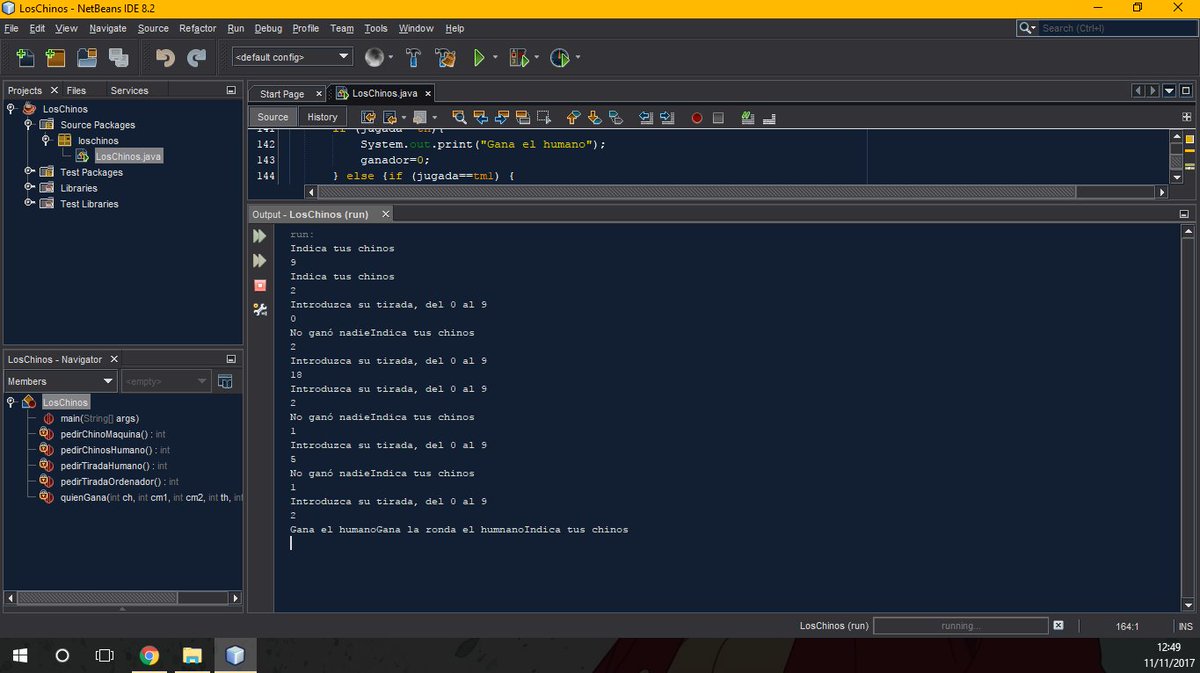This screenshot has width=1200, height=673.
Task: Switch to the Services tab
Action: pos(129,90)
